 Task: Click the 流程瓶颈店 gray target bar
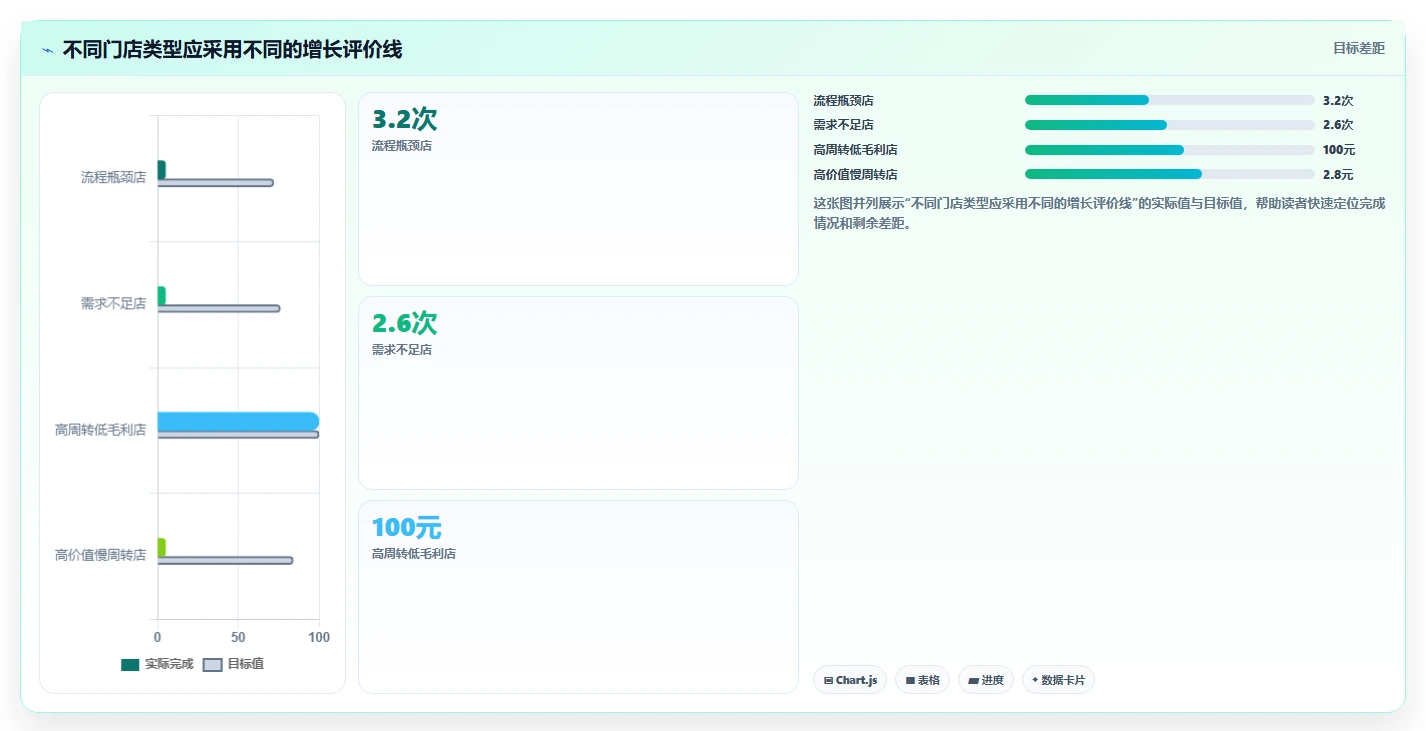215,183
